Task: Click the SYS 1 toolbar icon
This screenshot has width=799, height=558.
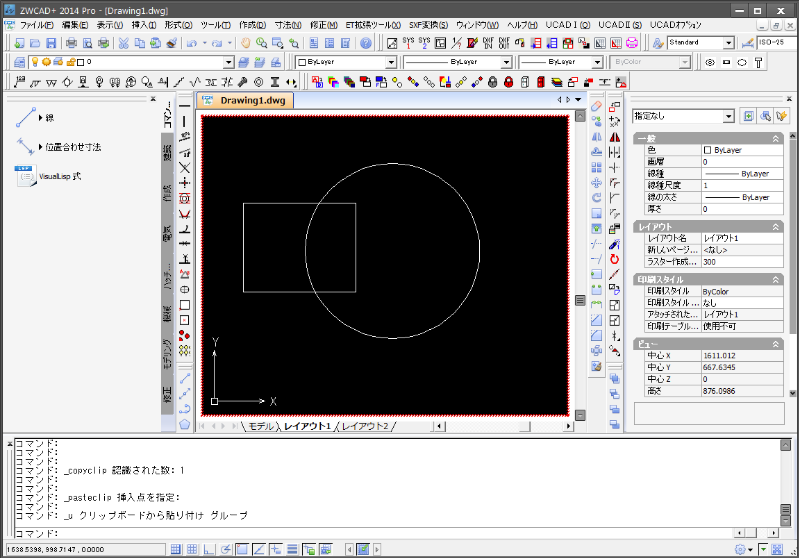Action: click(408, 43)
